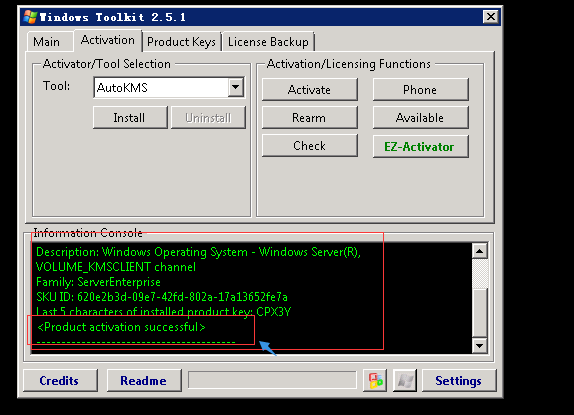Click the Check button
574x415 pixels.
[x=309, y=146]
